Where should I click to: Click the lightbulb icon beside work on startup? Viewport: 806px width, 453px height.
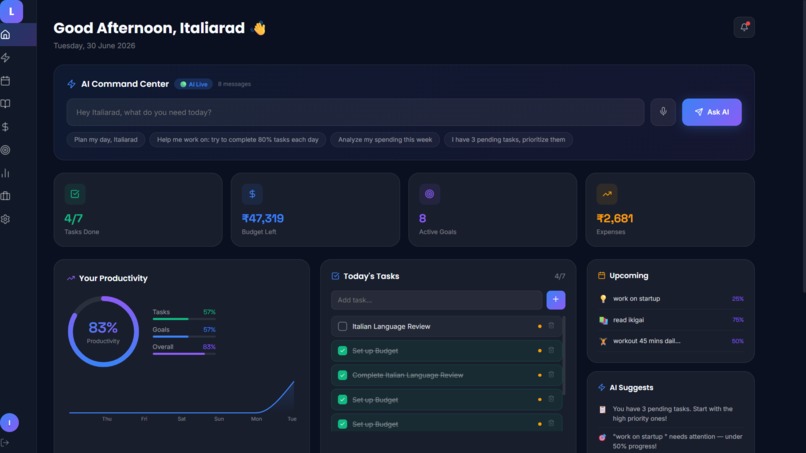pos(603,299)
